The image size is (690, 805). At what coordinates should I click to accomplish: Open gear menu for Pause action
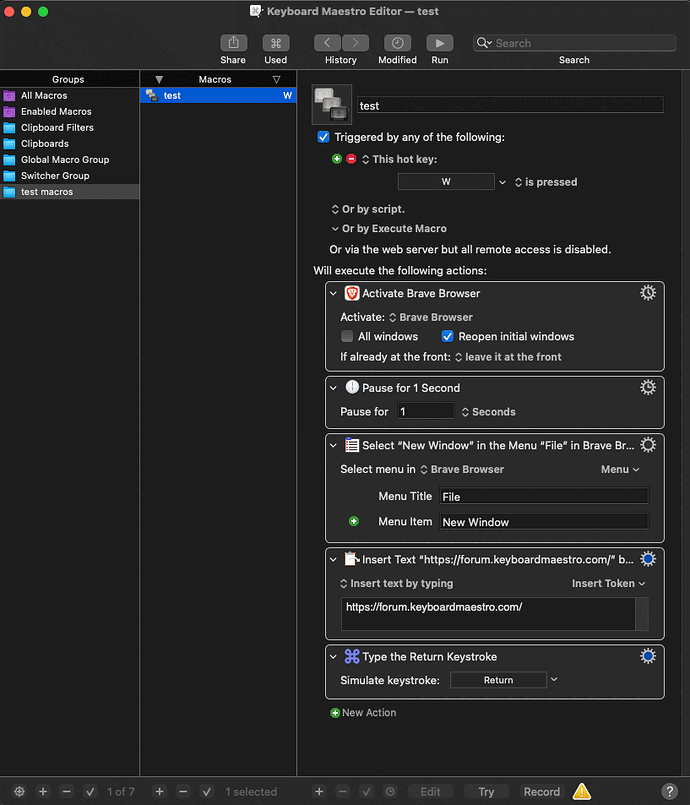click(x=648, y=387)
